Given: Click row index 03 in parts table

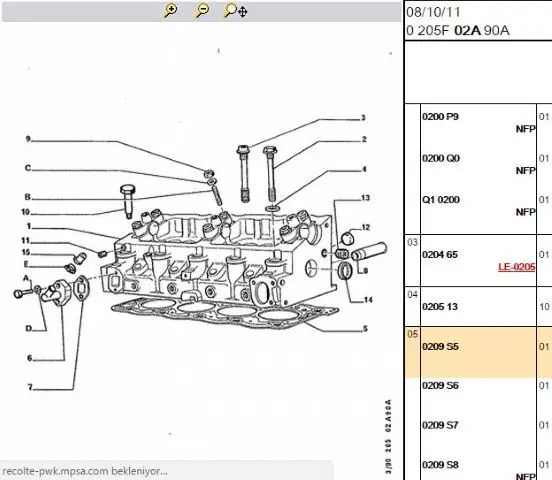Looking at the screenshot, I should click(x=412, y=242).
